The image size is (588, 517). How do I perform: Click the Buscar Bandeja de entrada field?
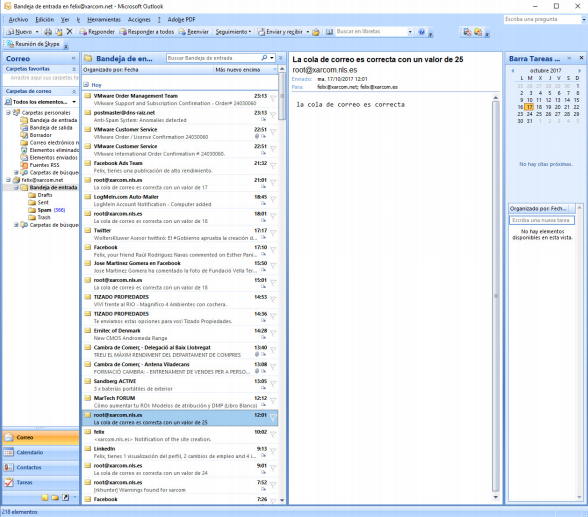tap(213, 58)
